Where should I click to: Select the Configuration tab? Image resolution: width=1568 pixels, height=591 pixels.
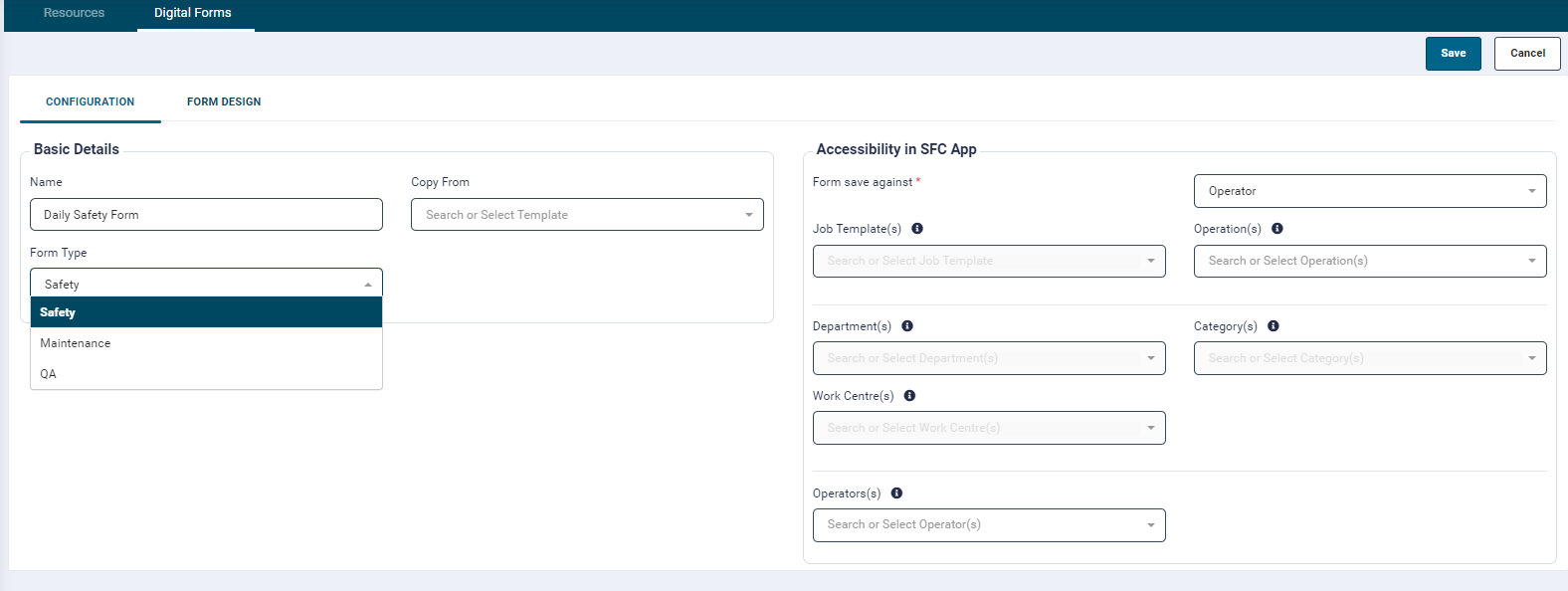[91, 101]
